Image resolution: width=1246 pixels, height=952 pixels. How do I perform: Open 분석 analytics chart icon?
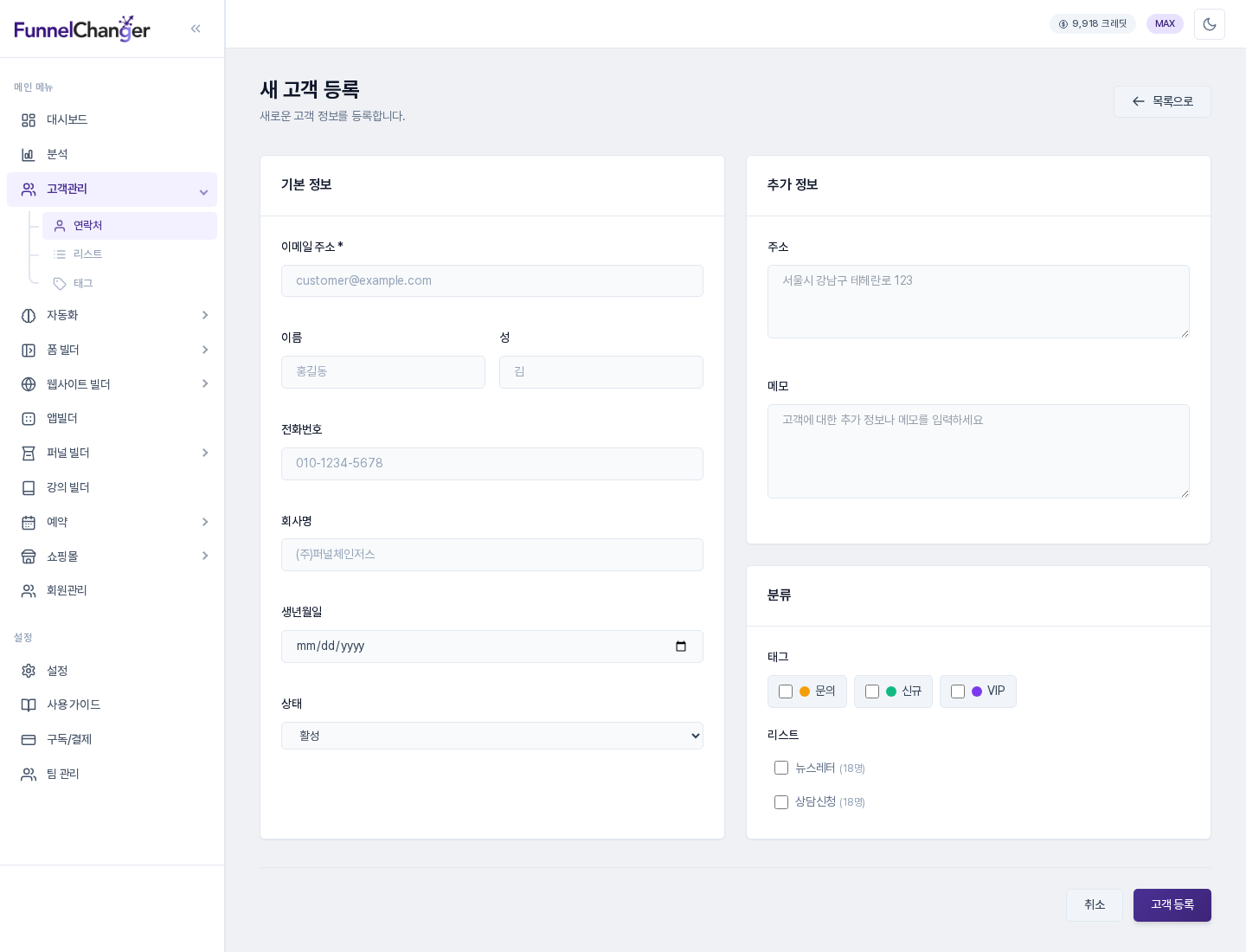coord(29,155)
